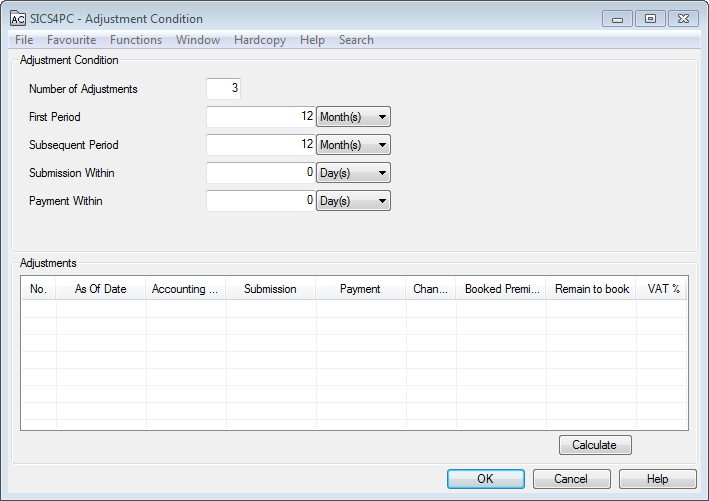Confirm with the OK button
This screenshot has width=709, height=501.
(x=485, y=479)
